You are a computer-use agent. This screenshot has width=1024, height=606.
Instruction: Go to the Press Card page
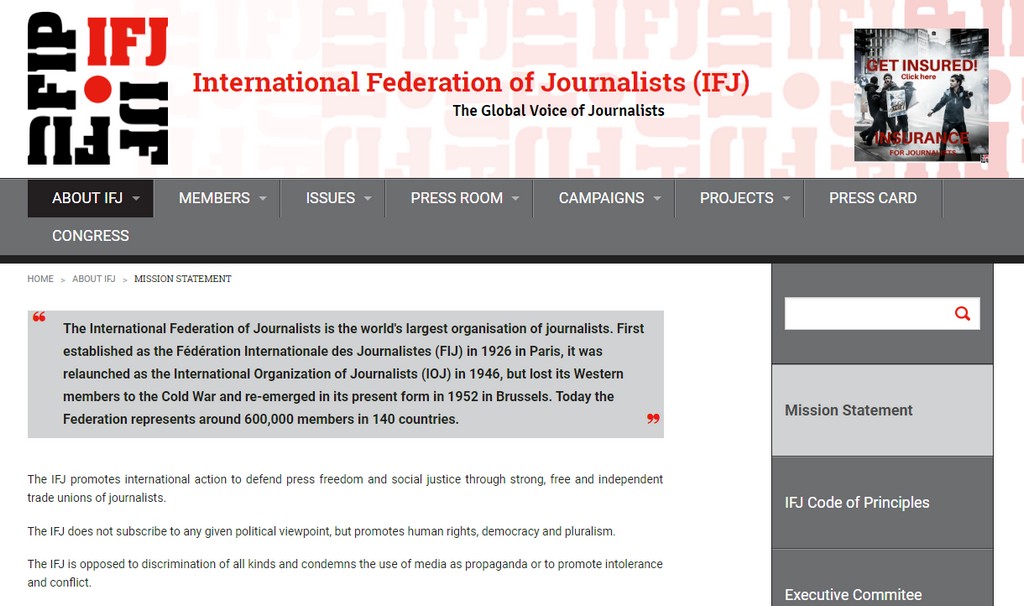(873, 198)
